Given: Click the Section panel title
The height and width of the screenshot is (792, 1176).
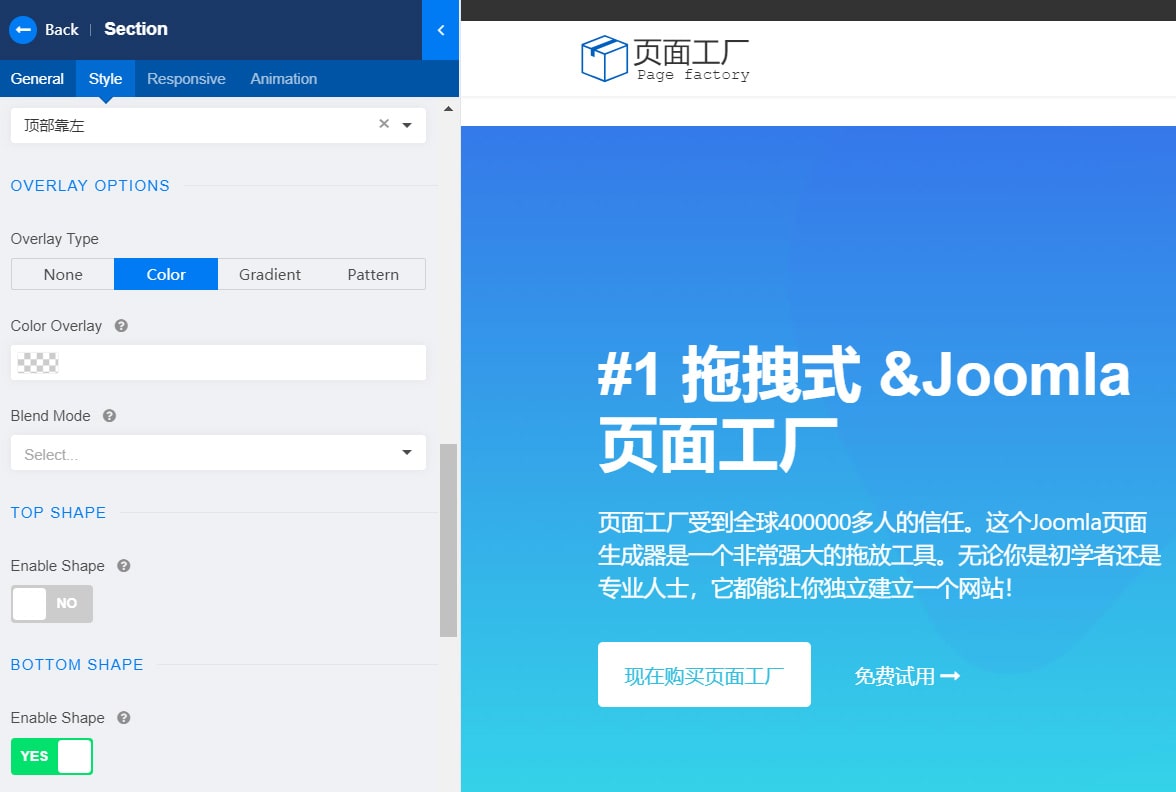Looking at the screenshot, I should pos(136,29).
